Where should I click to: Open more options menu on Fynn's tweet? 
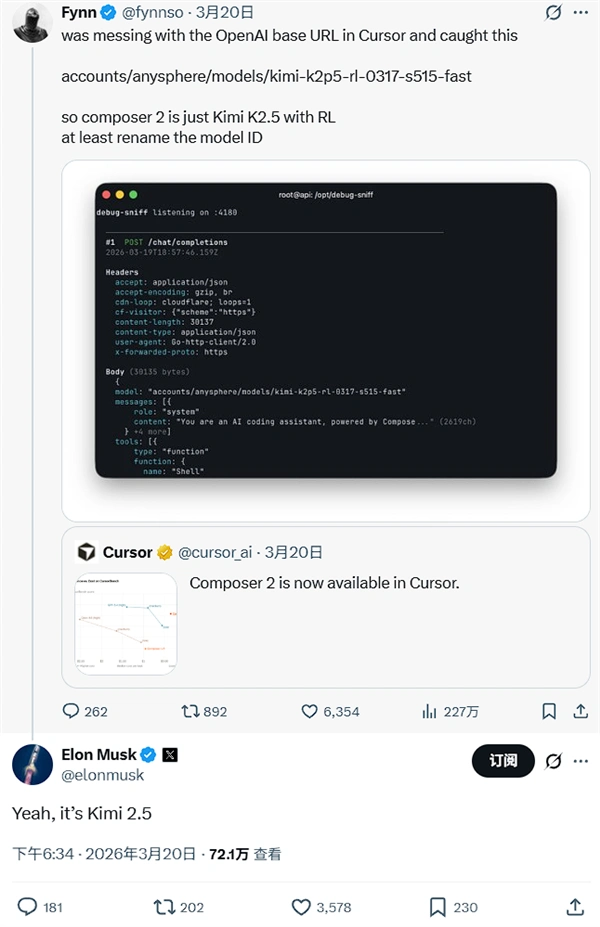(580, 12)
